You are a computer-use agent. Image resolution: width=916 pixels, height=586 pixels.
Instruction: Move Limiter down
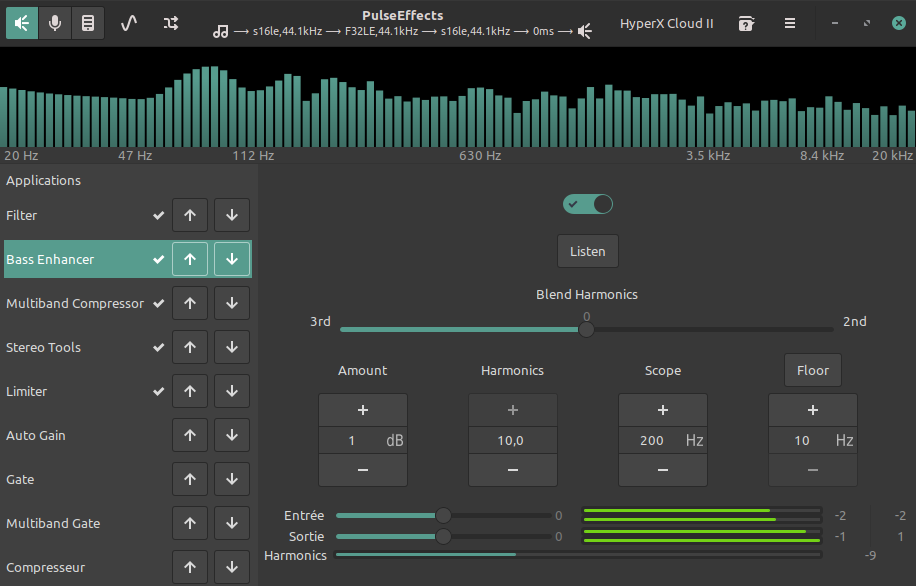(x=232, y=391)
